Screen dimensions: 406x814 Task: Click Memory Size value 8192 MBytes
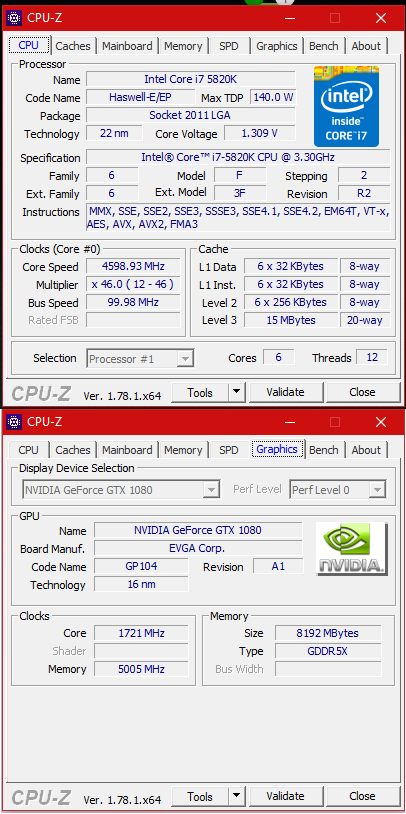tap(328, 633)
